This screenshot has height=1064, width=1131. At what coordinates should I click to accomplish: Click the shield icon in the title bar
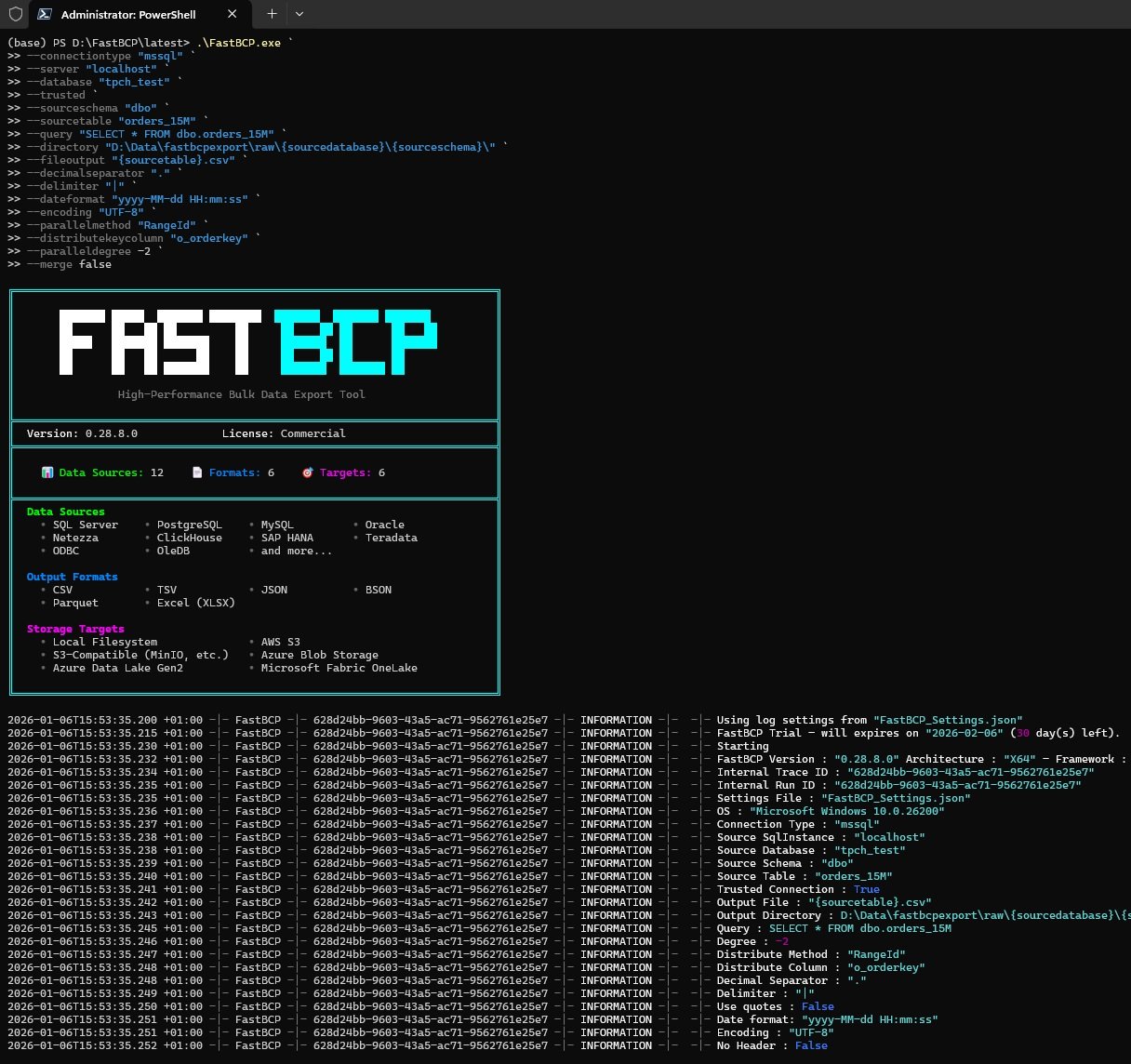[x=15, y=14]
